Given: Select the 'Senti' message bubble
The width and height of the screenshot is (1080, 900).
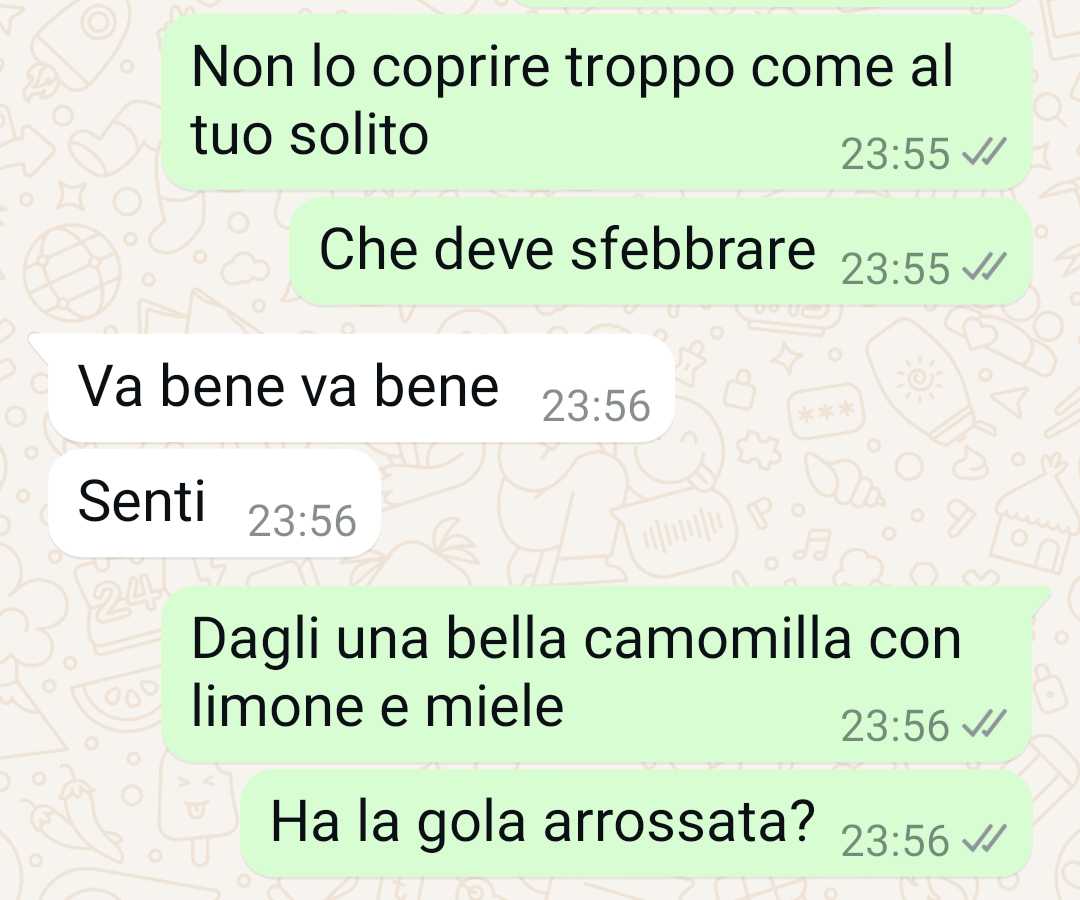Looking at the screenshot, I should click(214, 503).
